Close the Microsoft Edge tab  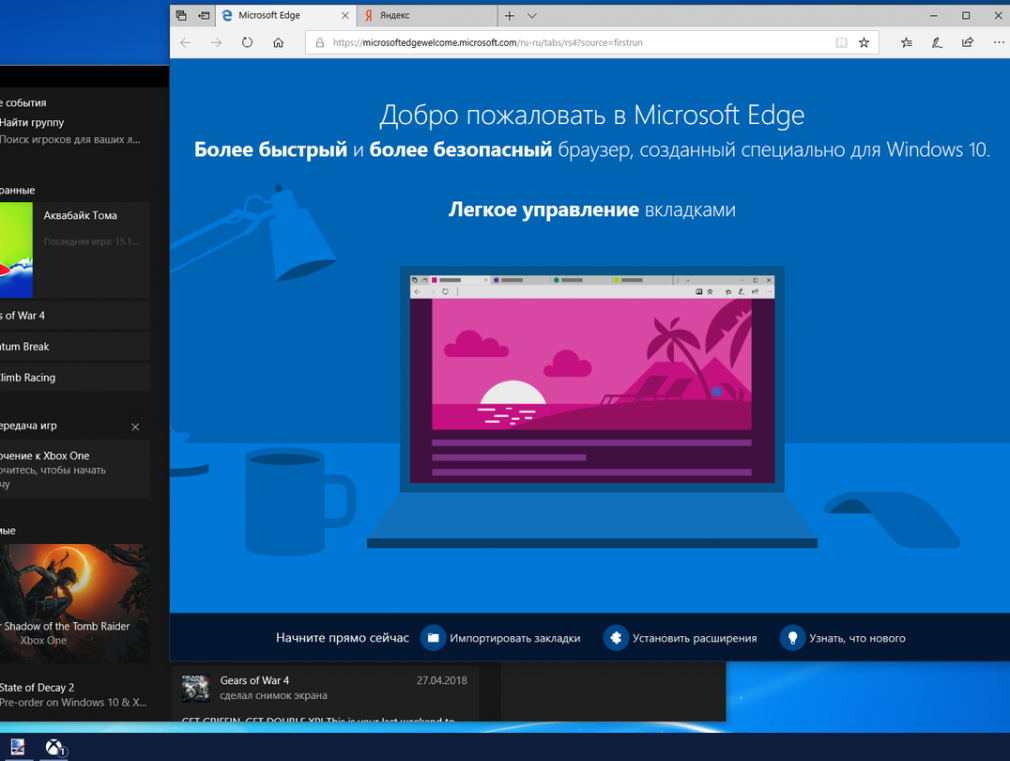tap(345, 15)
